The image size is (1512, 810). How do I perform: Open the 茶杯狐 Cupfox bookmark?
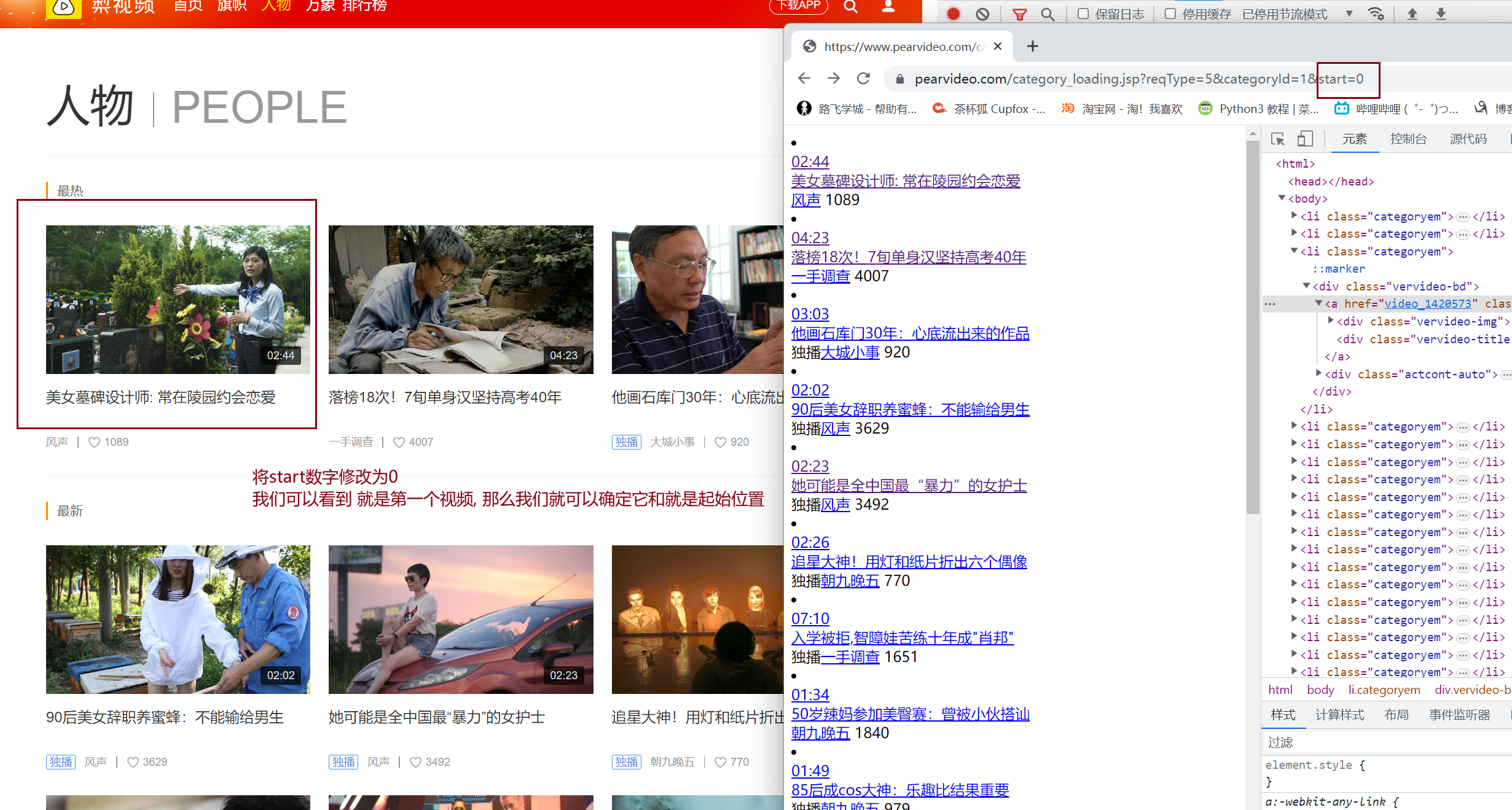pyautogui.click(x=989, y=109)
